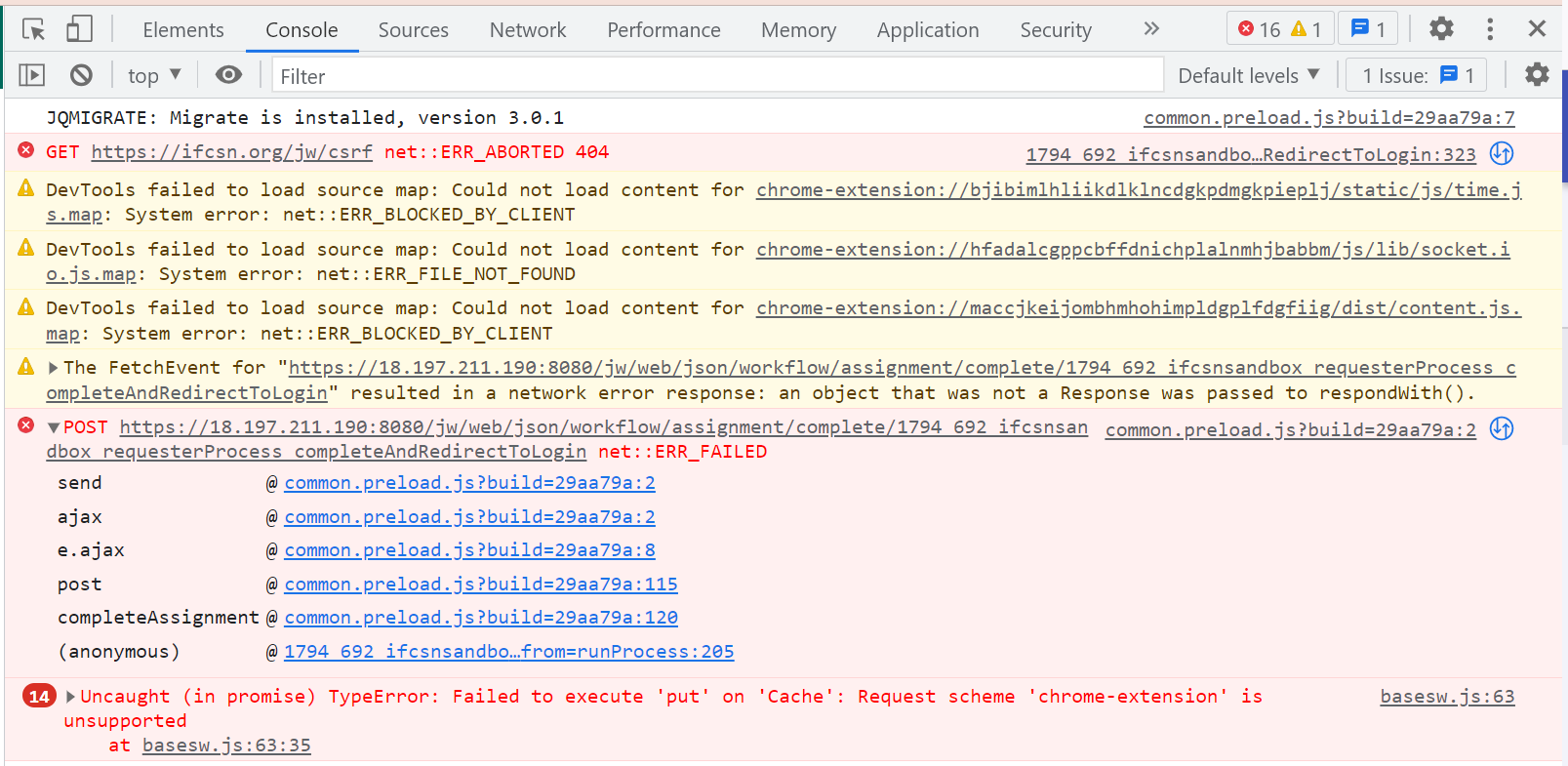Viewport: 1568px width, 766px height.
Task: Open the content.js.map chrome-extension link
Action: tap(784, 321)
